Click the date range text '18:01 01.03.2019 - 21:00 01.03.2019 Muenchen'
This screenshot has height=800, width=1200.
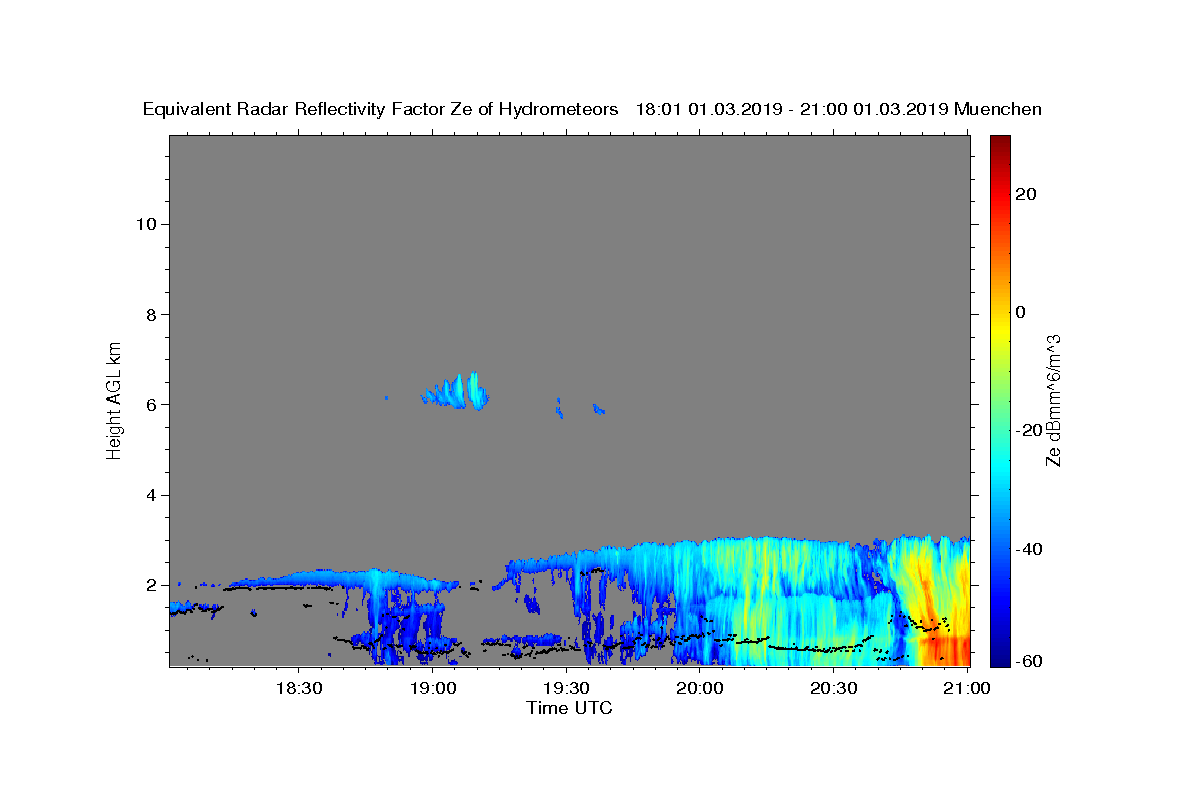tap(839, 110)
